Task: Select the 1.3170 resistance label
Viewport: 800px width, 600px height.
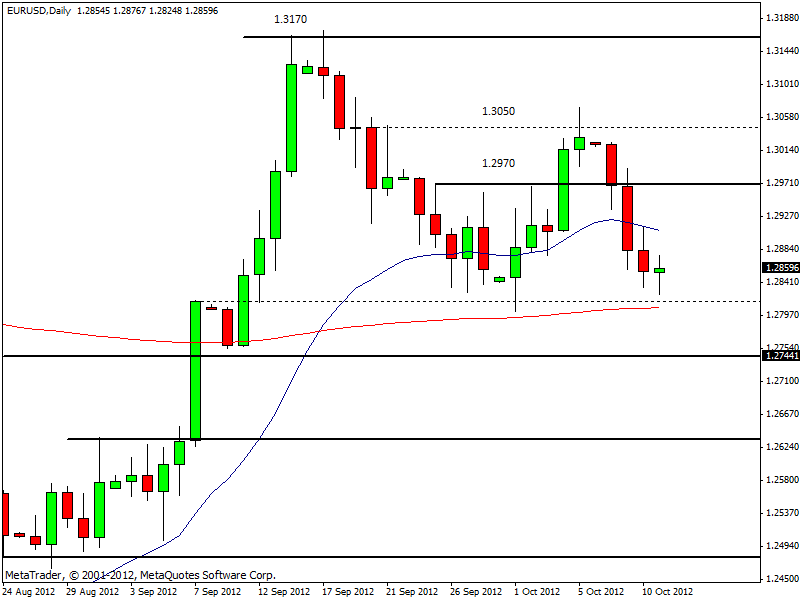Action: point(290,19)
